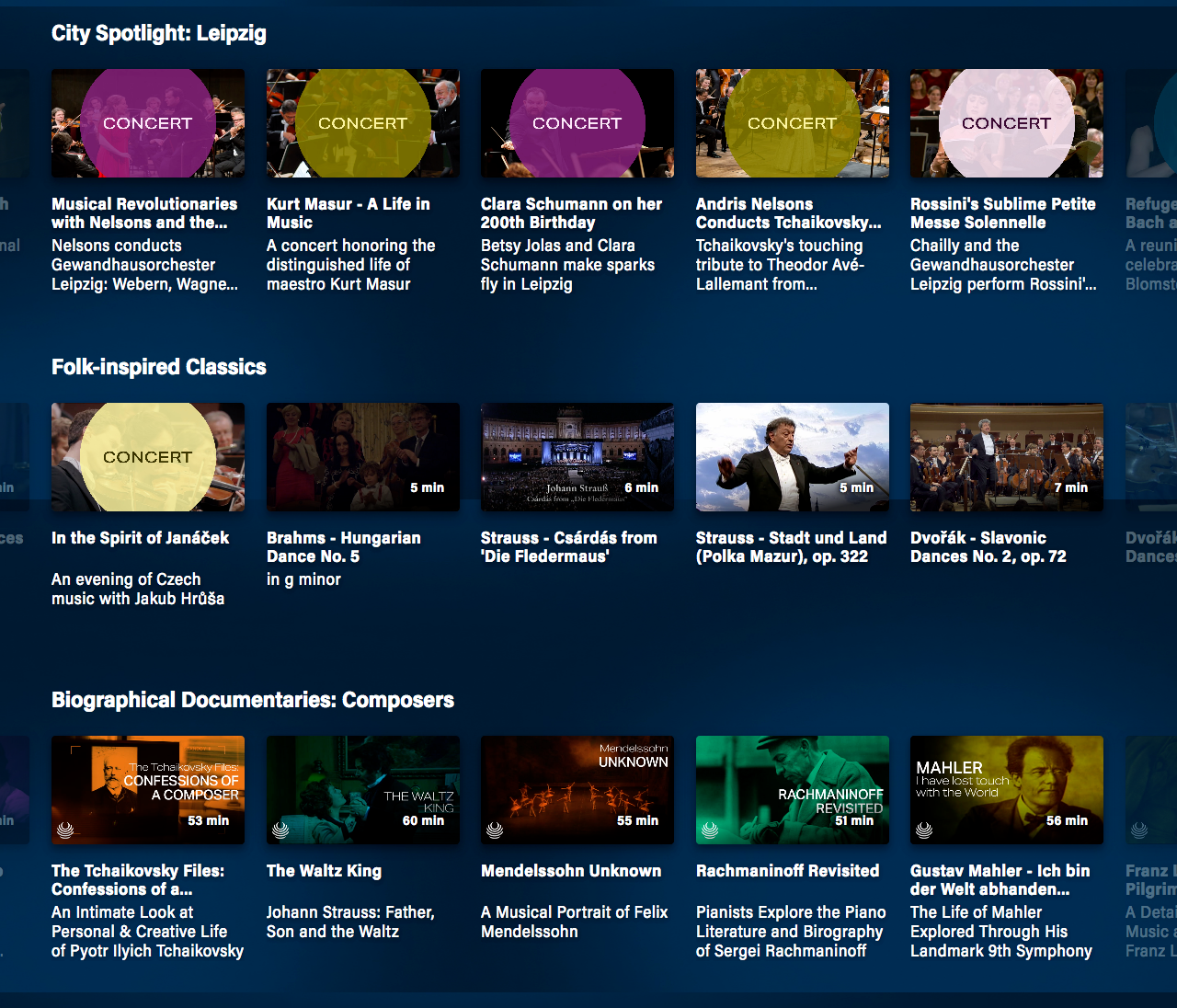Screen dimensions: 1177x1008
Task: Click title Rossini's Sublime Petite Messe Solennelle
Action: tap(1003, 213)
